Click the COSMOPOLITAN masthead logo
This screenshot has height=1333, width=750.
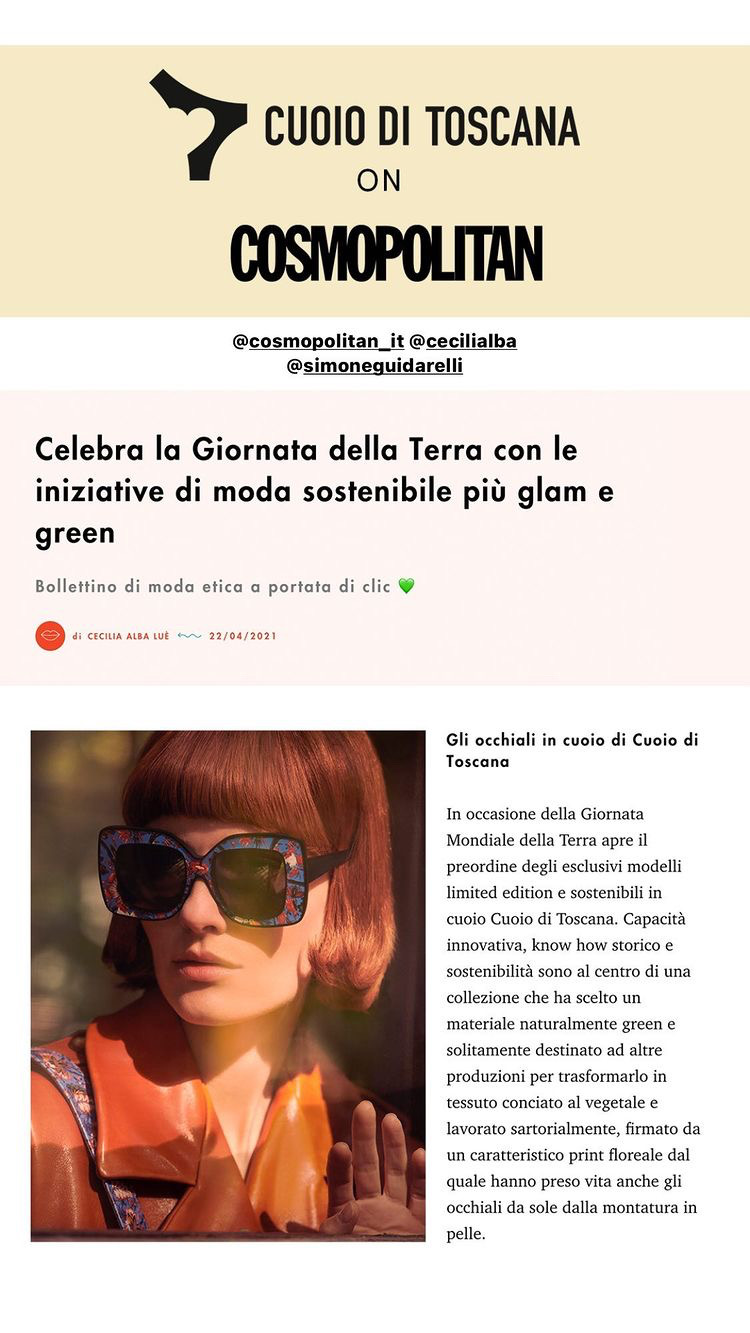(386, 254)
